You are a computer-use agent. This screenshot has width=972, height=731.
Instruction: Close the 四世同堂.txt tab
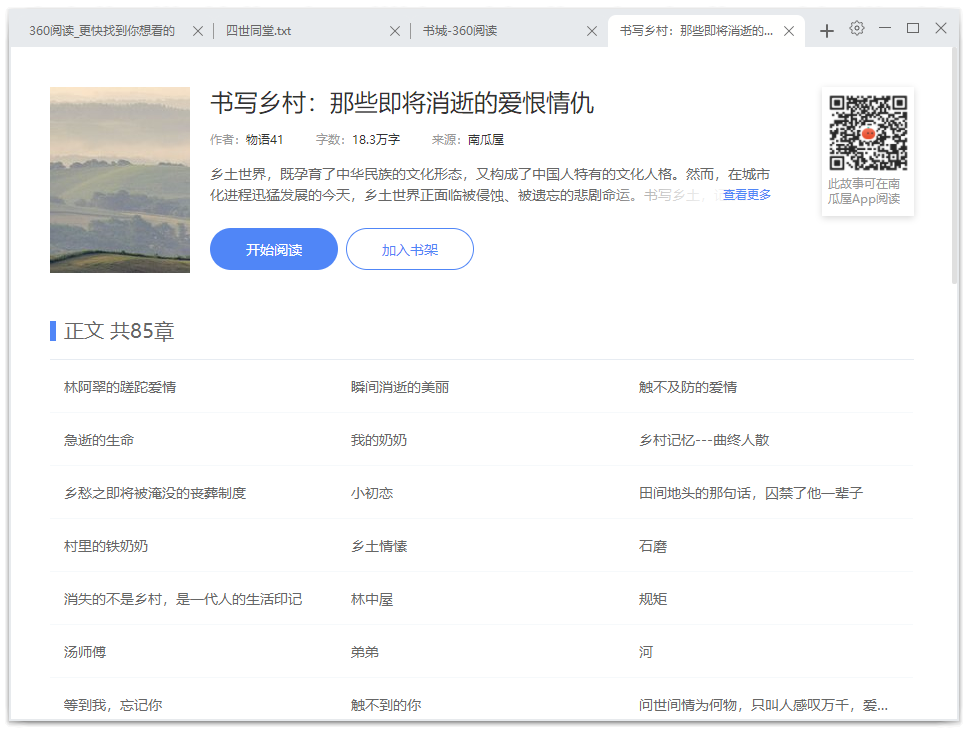pos(394,30)
